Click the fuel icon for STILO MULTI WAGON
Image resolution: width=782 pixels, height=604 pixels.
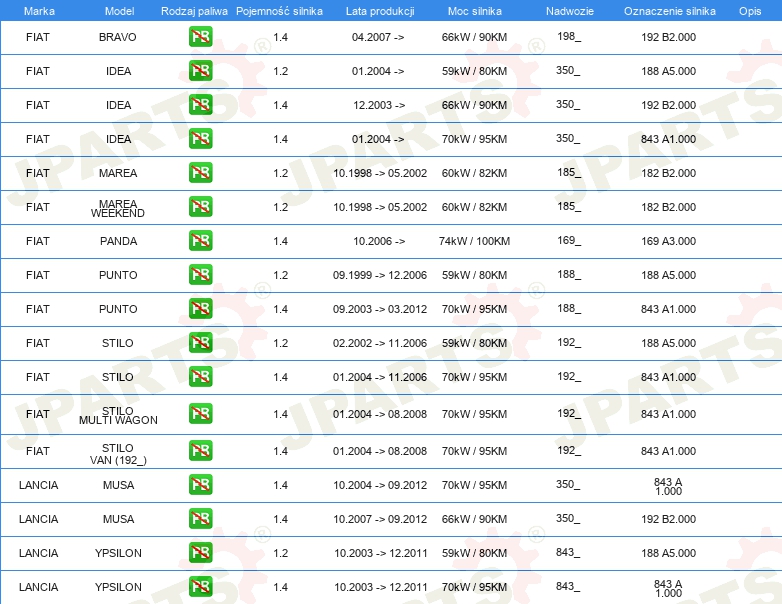tap(200, 413)
